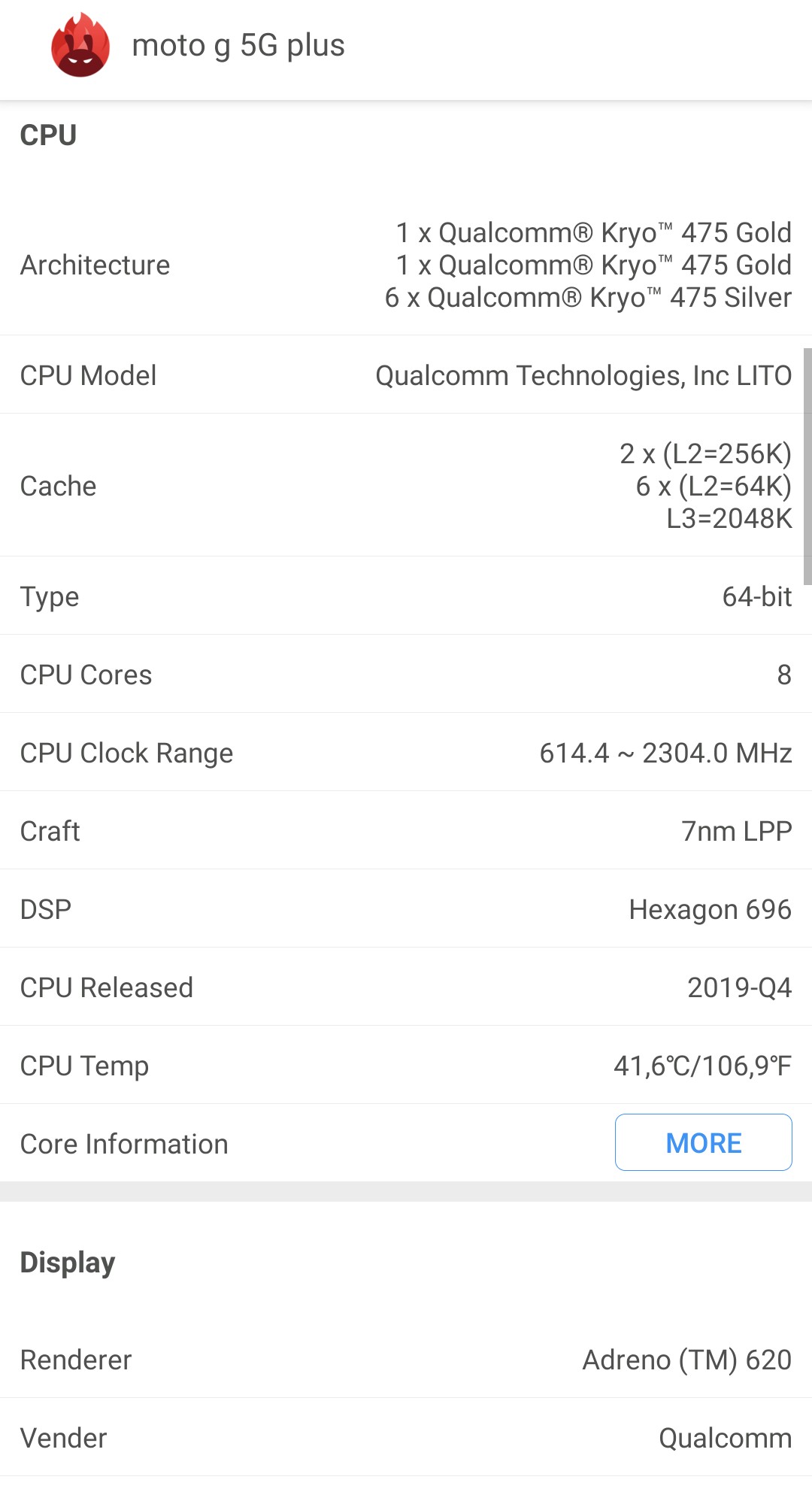Tap the CPU Clock Range row
Screen dimensions: 812x1504
(x=406, y=753)
